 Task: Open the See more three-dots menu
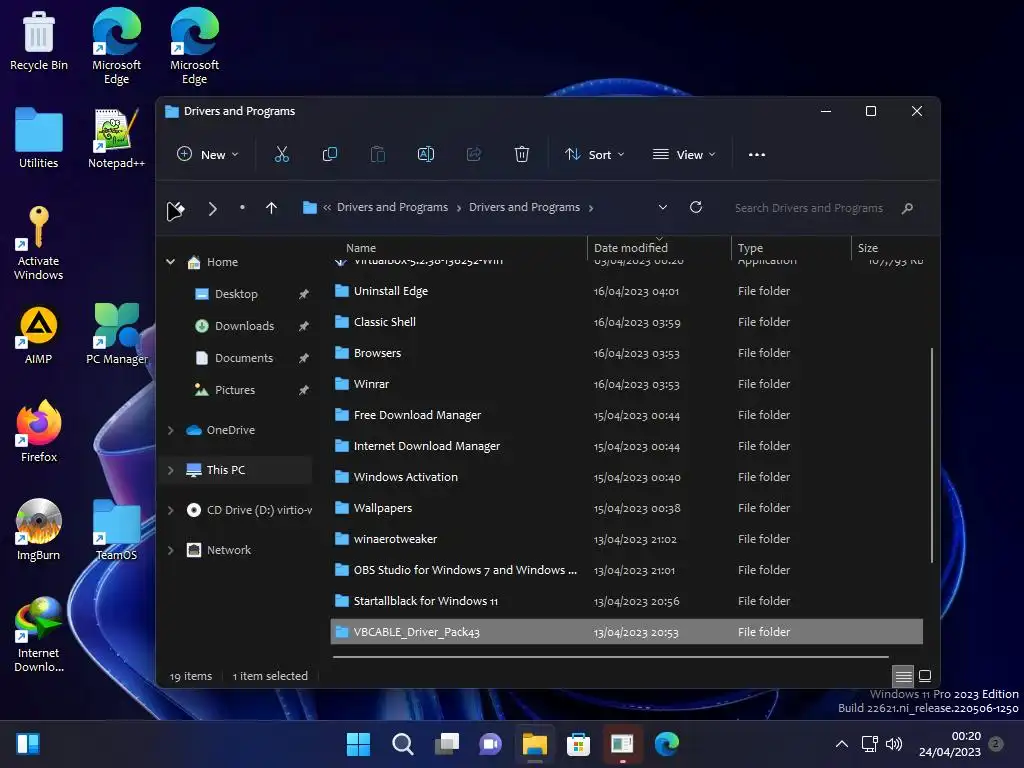(x=757, y=155)
